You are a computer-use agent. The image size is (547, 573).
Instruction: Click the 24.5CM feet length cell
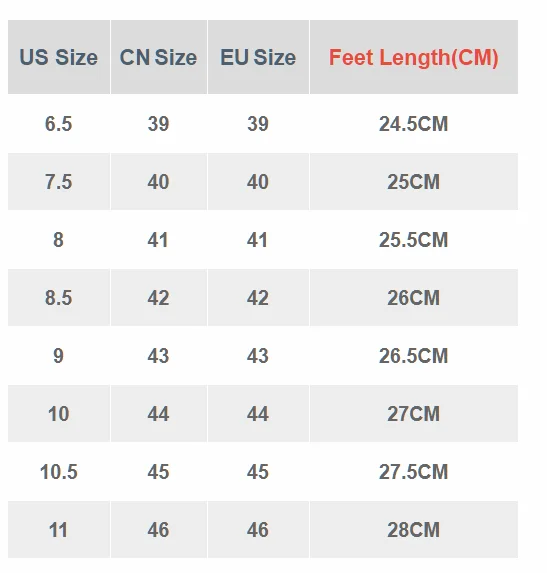[414, 124]
